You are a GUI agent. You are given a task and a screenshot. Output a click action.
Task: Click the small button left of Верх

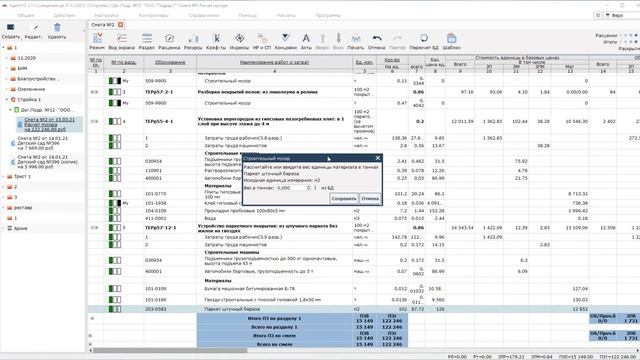pyautogui.click(x=598, y=15)
